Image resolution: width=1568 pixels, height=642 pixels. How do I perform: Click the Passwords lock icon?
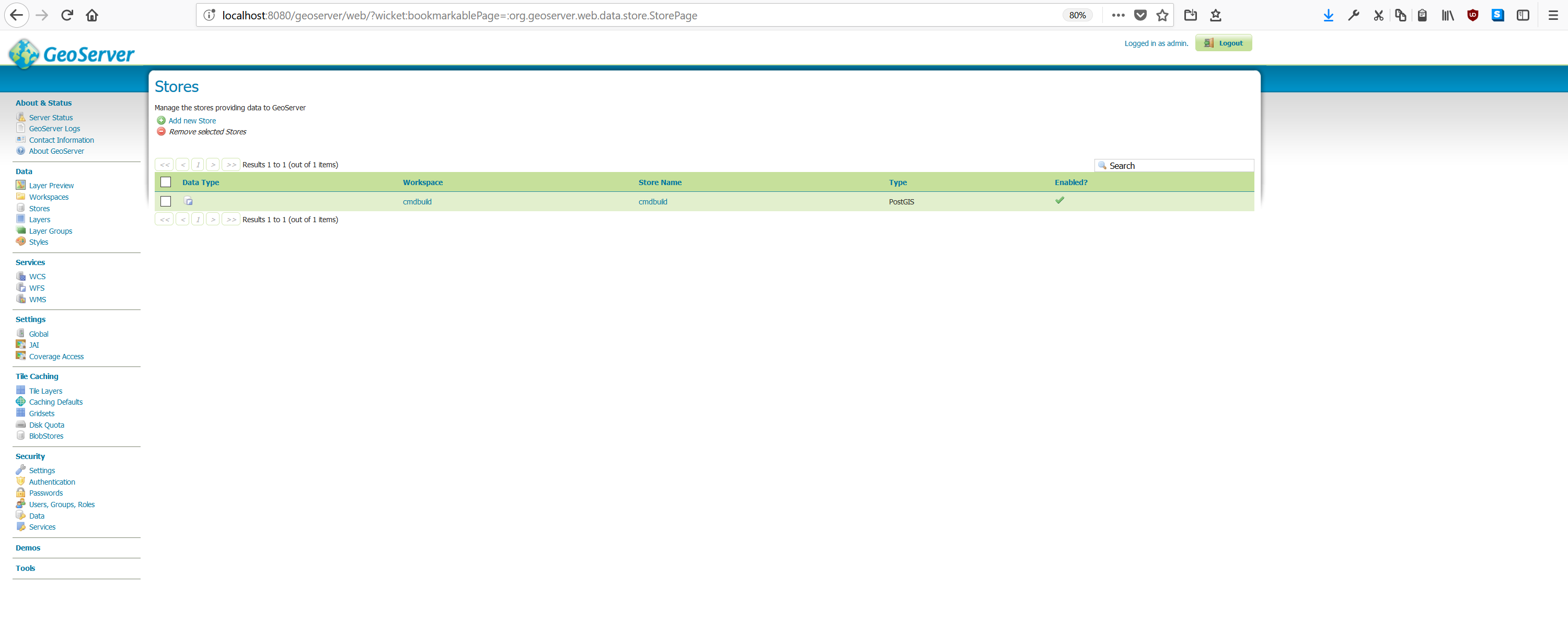click(x=21, y=493)
